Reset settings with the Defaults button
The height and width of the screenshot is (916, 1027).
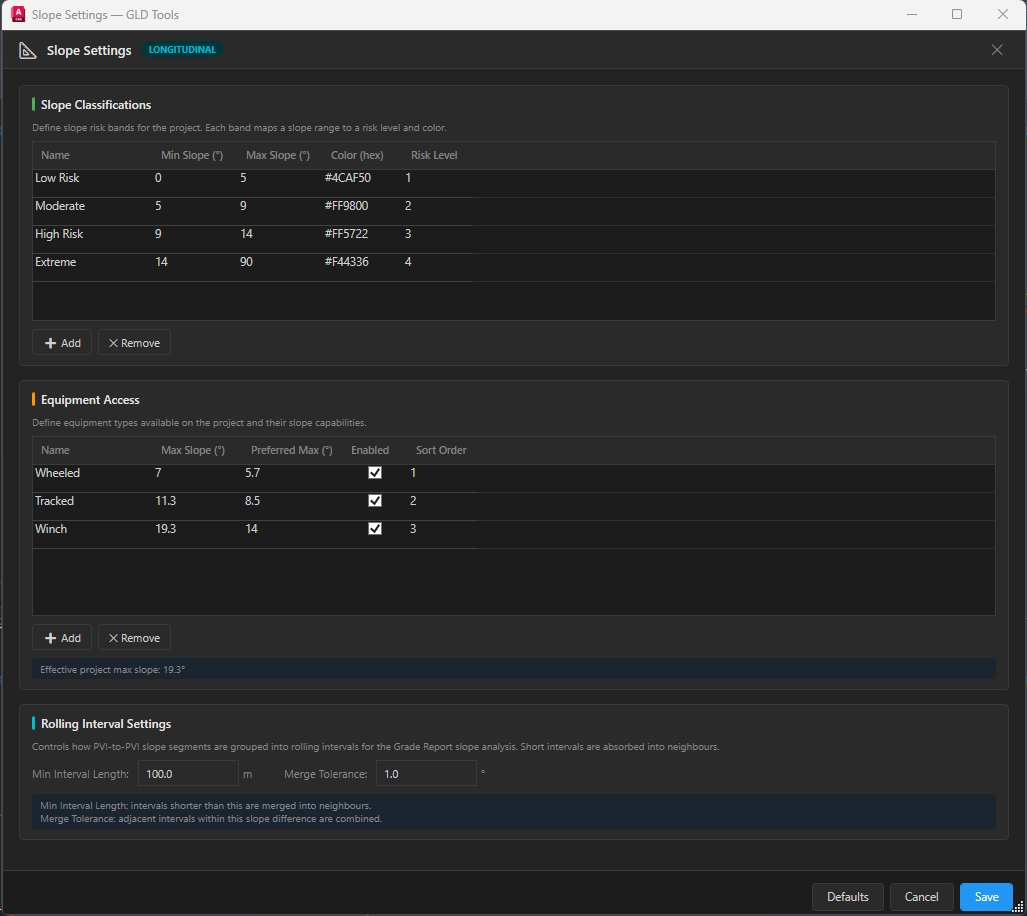[847, 897]
